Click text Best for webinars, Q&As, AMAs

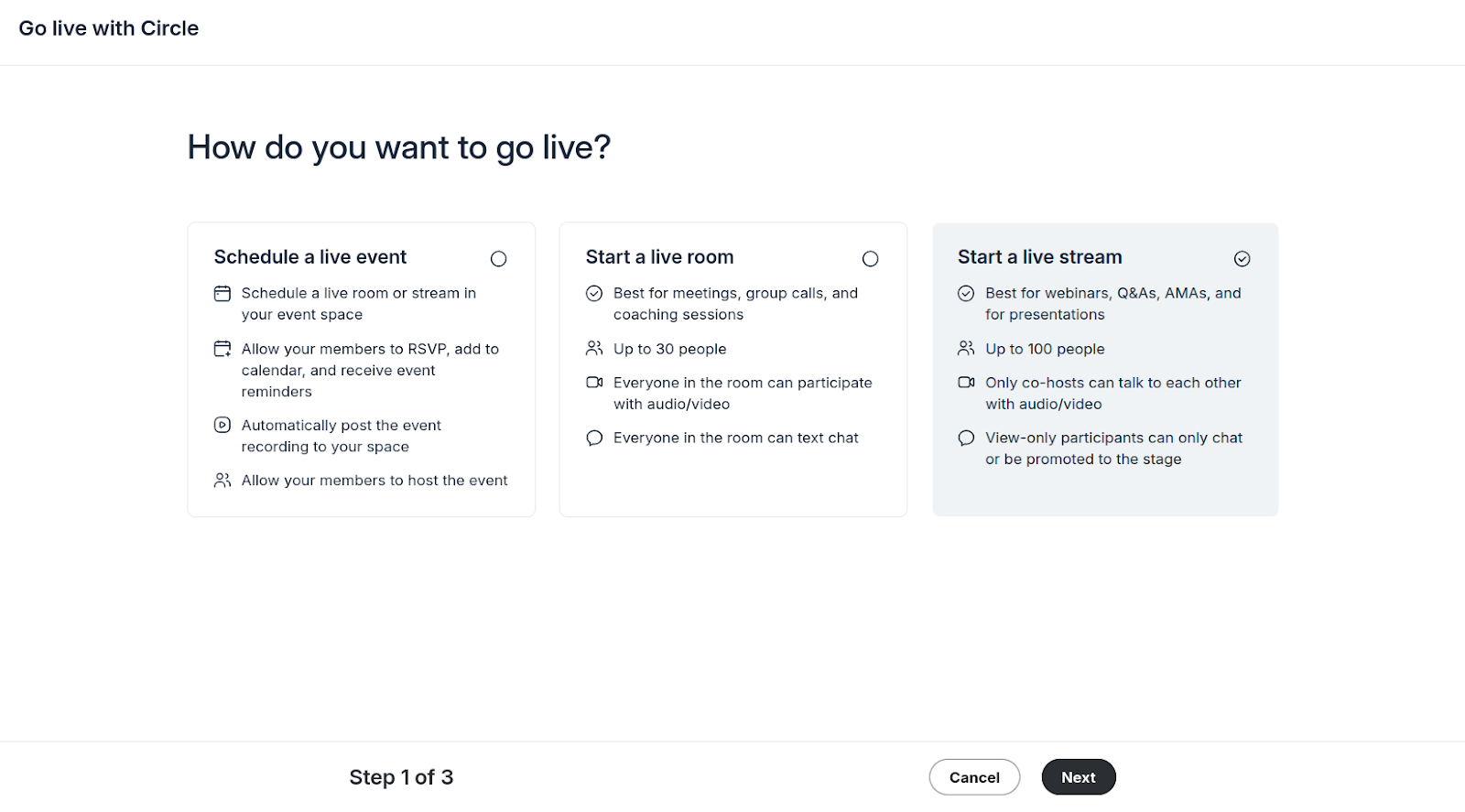pos(1113,304)
